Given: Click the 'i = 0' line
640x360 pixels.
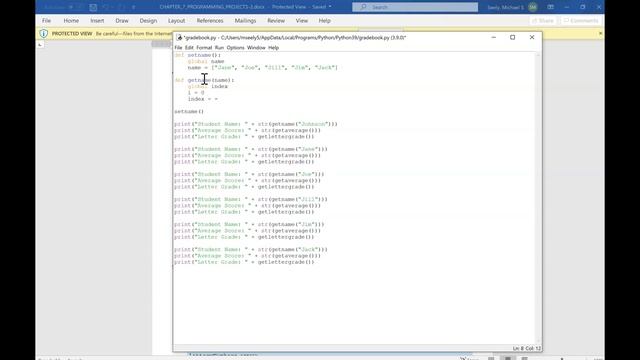Looking at the screenshot, I should click(x=196, y=93).
